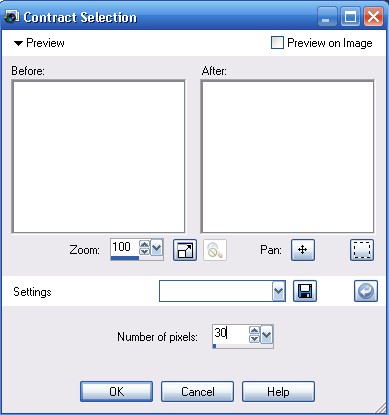
Task: Confirm with the OK button
Action: (116, 392)
